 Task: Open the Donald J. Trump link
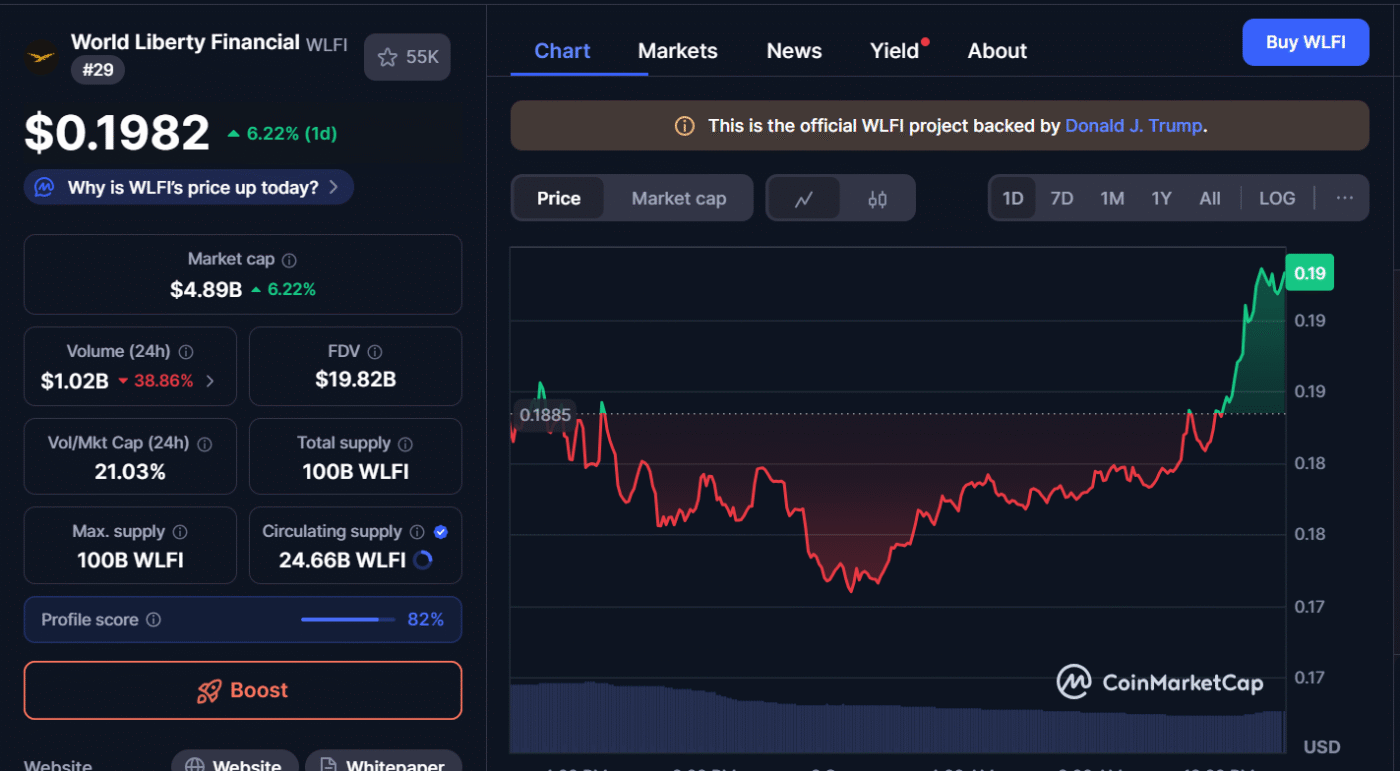(x=1134, y=126)
